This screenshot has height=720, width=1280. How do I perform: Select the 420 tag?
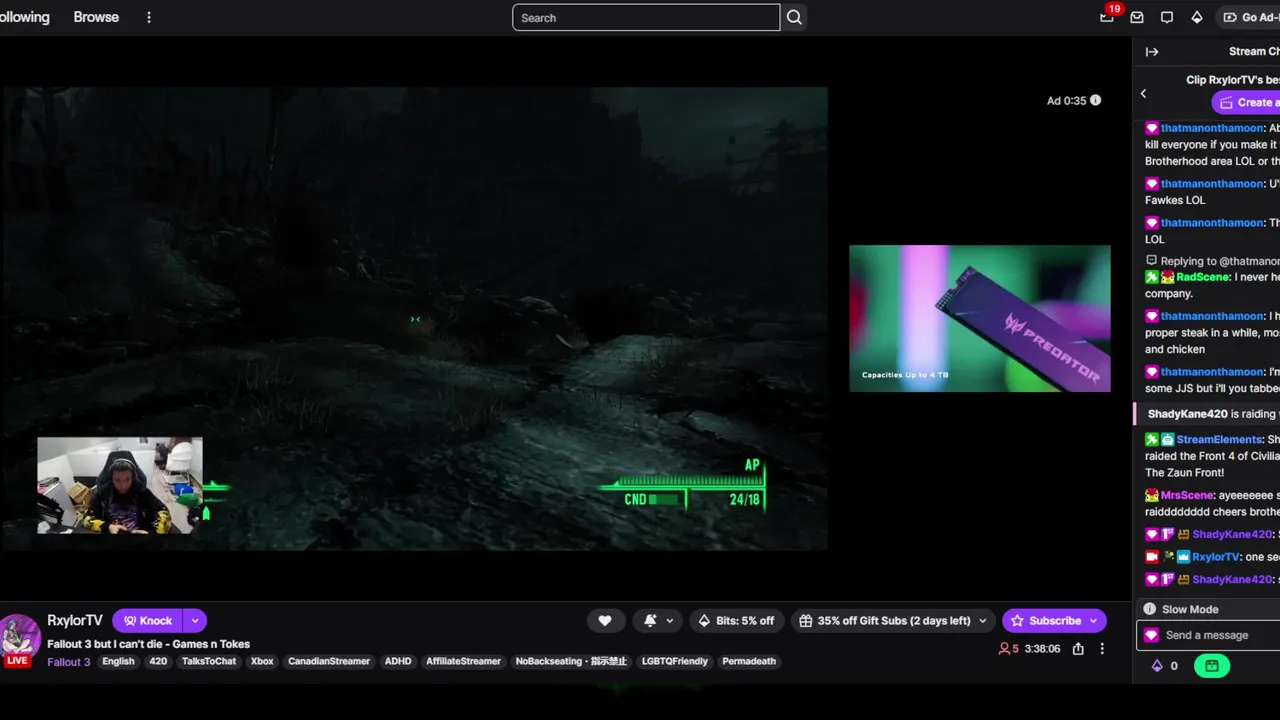point(158,661)
